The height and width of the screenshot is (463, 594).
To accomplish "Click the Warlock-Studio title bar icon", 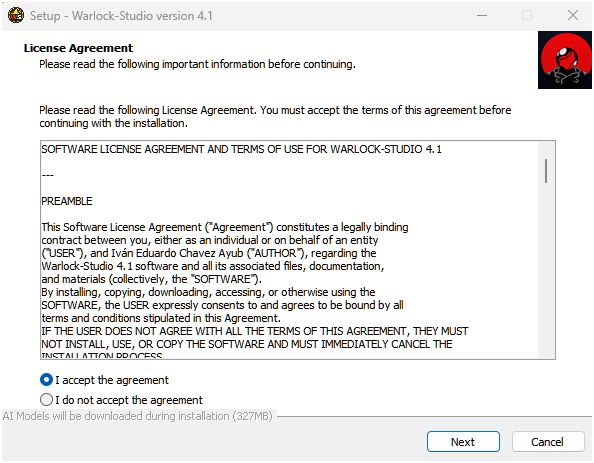I will pyautogui.click(x=16, y=16).
